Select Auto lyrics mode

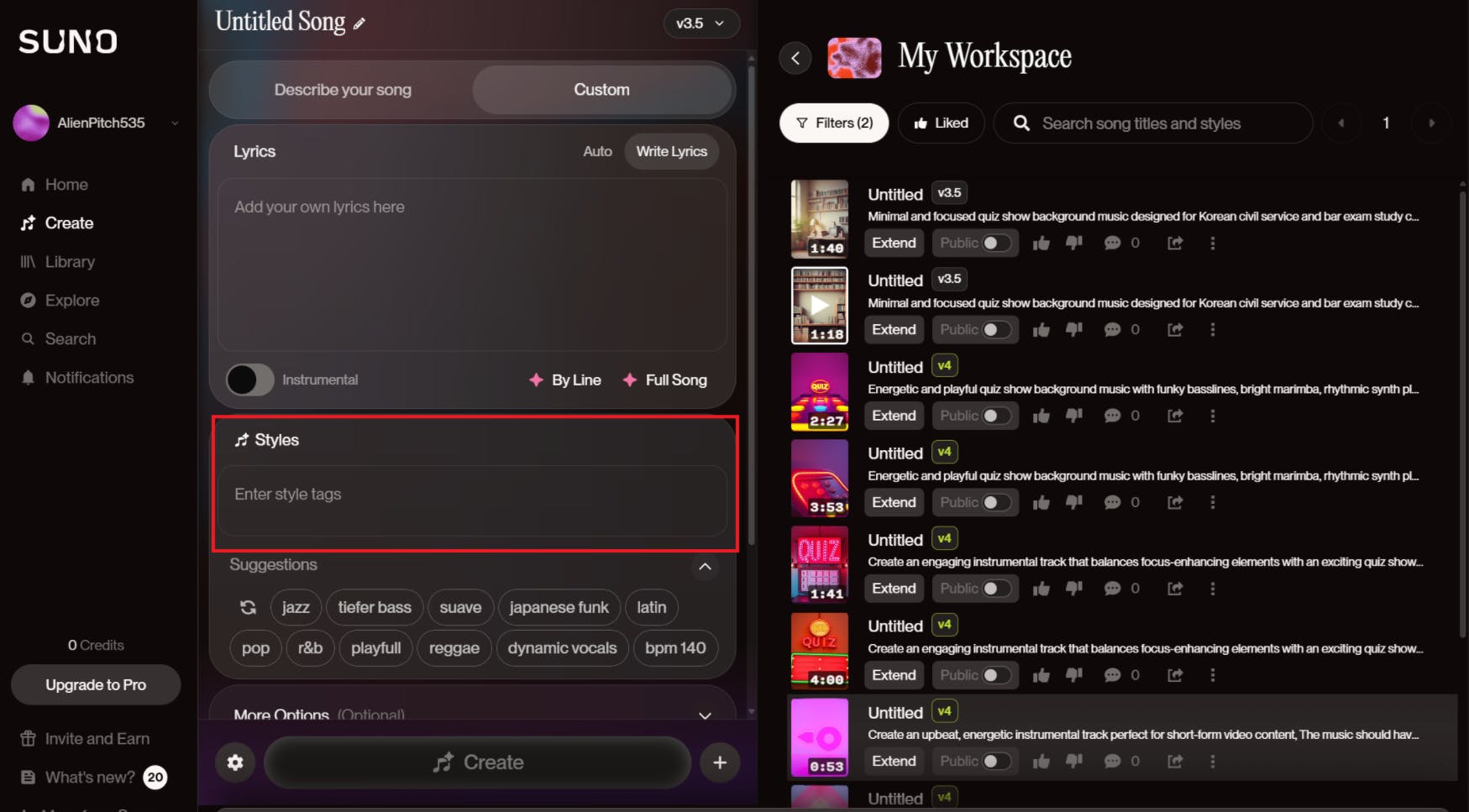point(597,151)
